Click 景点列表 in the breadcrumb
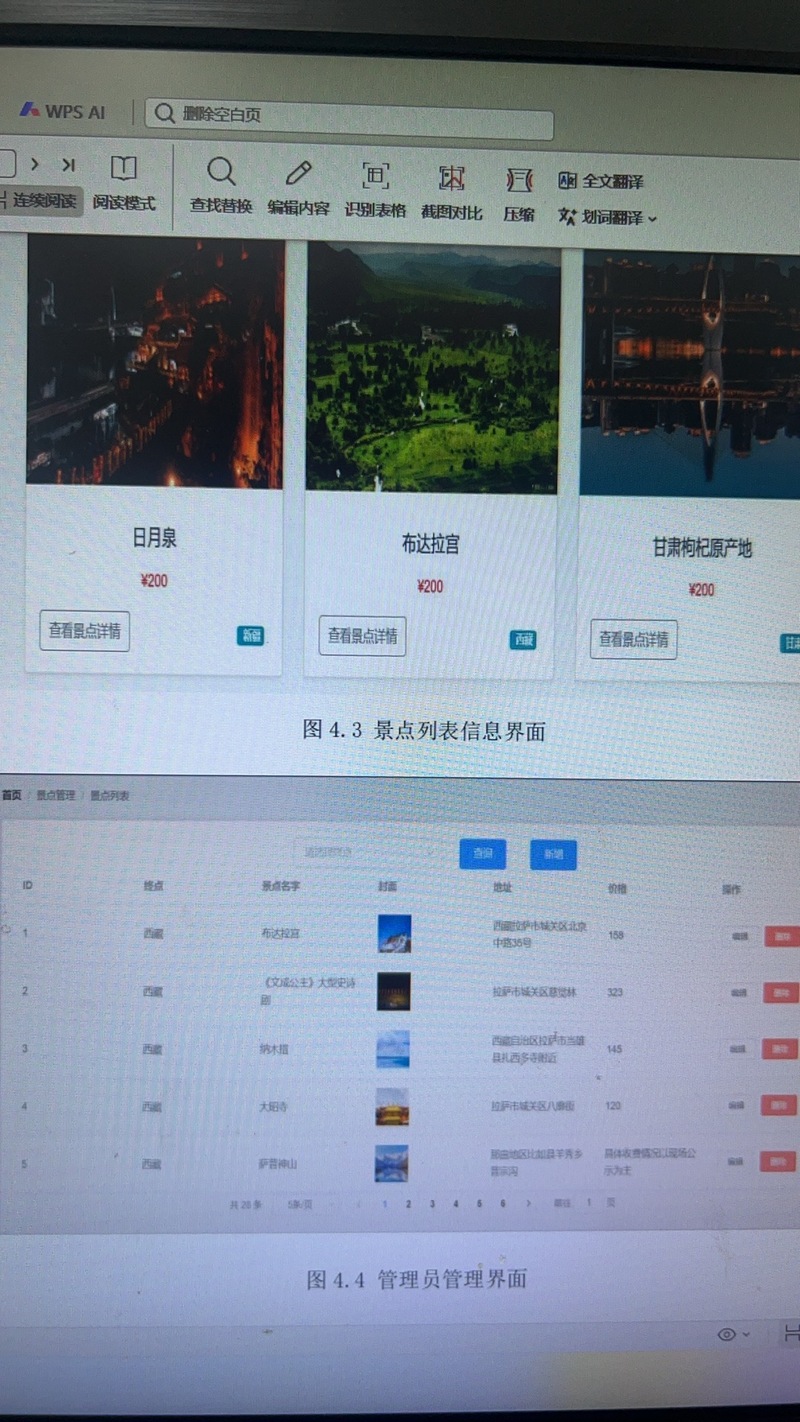Screen dimensions: 800x1422 pos(110,796)
